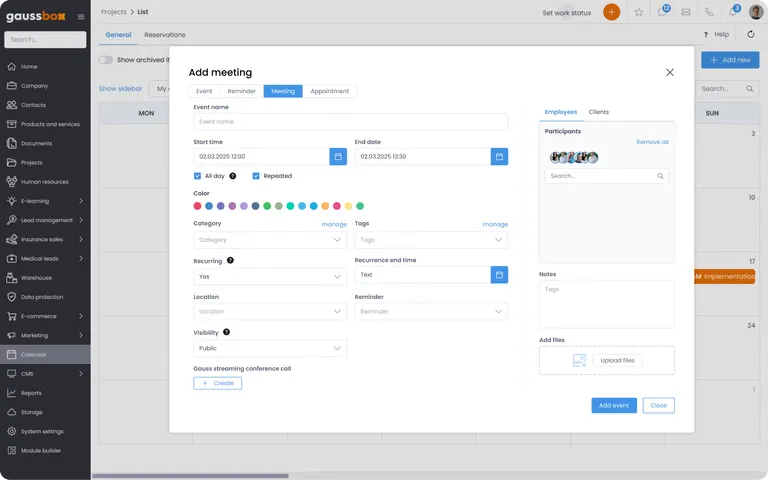Open notifications bell icon
Image resolution: width=768 pixels, height=480 pixels.
[x=734, y=11]
